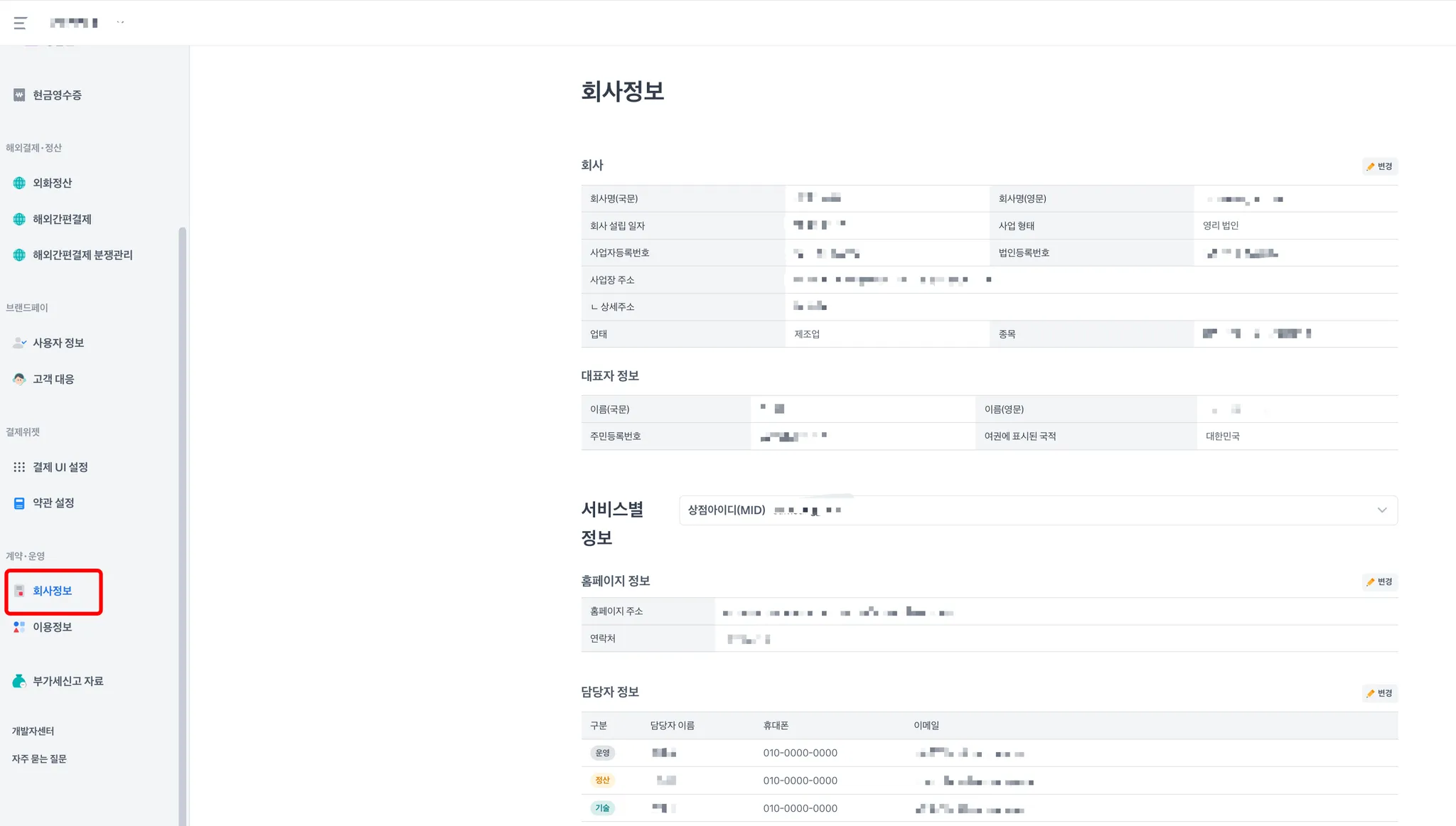Image resolution: width=1456 pixels, height=826 pixels.
Task: Select 회사정보 in the sidebar
Action: pos(53,591)
